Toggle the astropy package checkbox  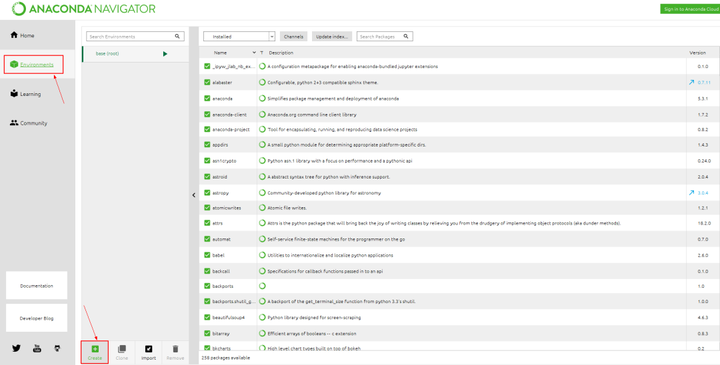coord(207,193)
